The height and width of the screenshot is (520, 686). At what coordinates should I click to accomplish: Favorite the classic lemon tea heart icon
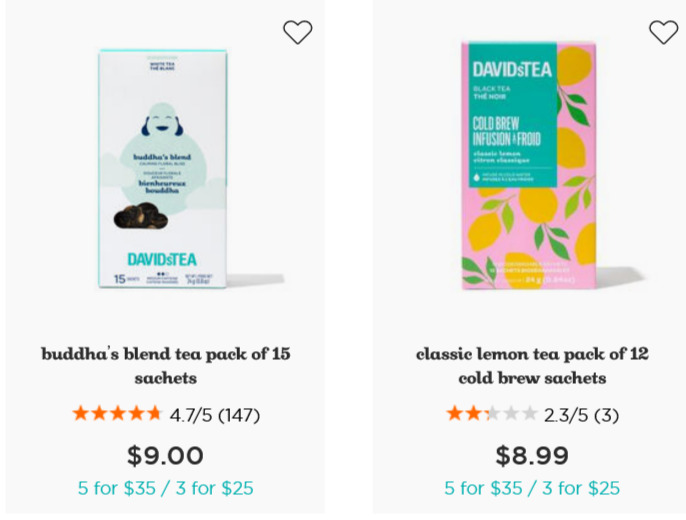[663, 32]
